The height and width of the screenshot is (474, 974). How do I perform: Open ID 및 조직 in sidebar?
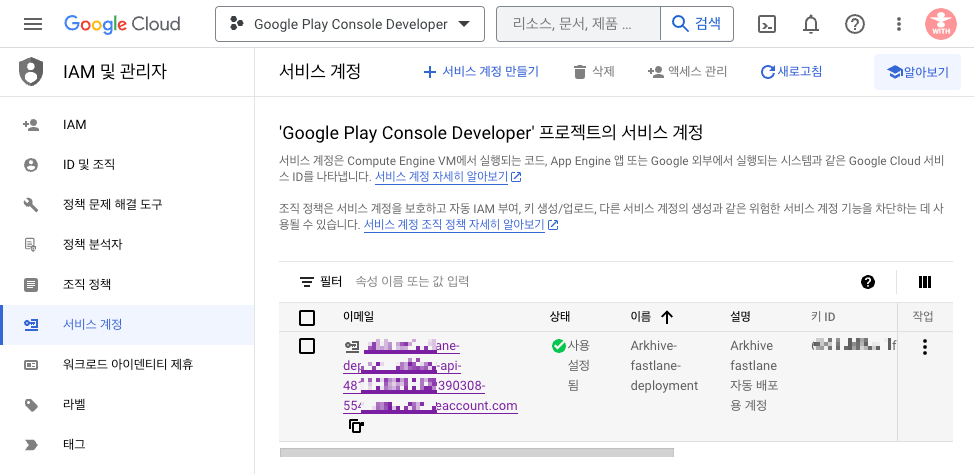point(127,165)
